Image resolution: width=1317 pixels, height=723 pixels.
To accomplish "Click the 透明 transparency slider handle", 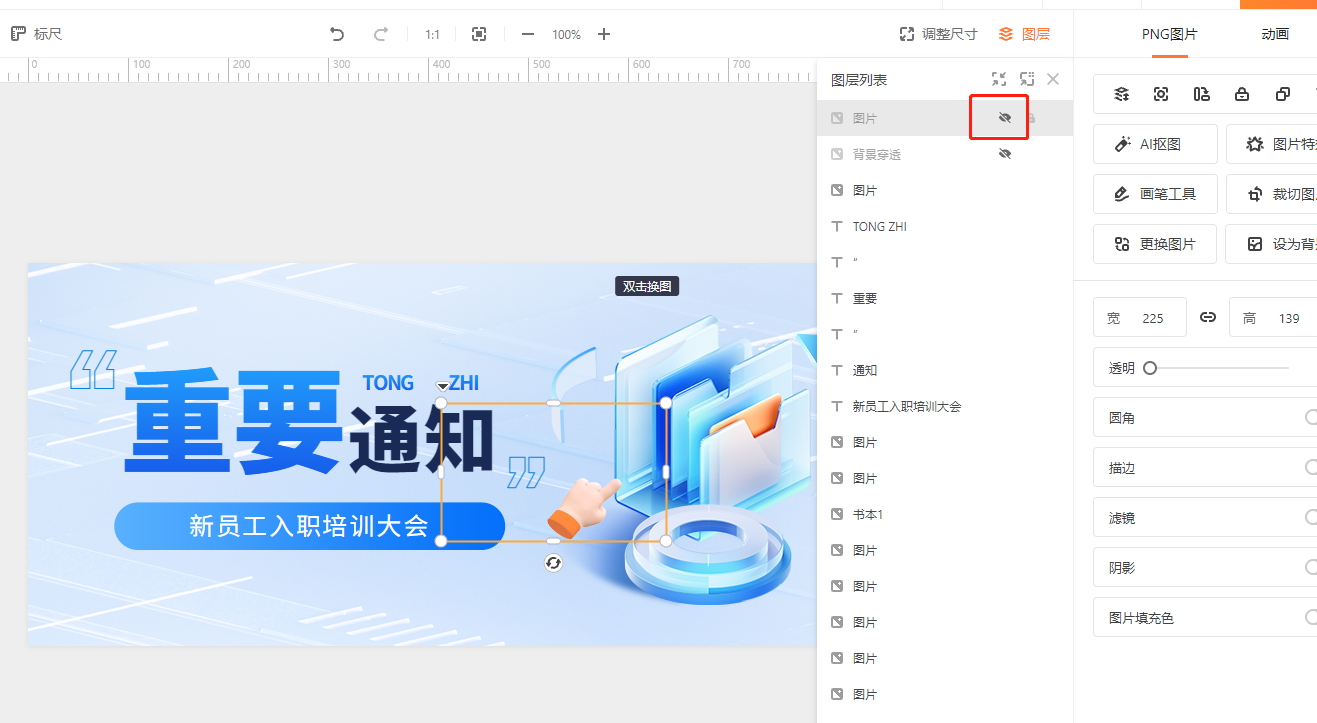I will click(1150, 368).
